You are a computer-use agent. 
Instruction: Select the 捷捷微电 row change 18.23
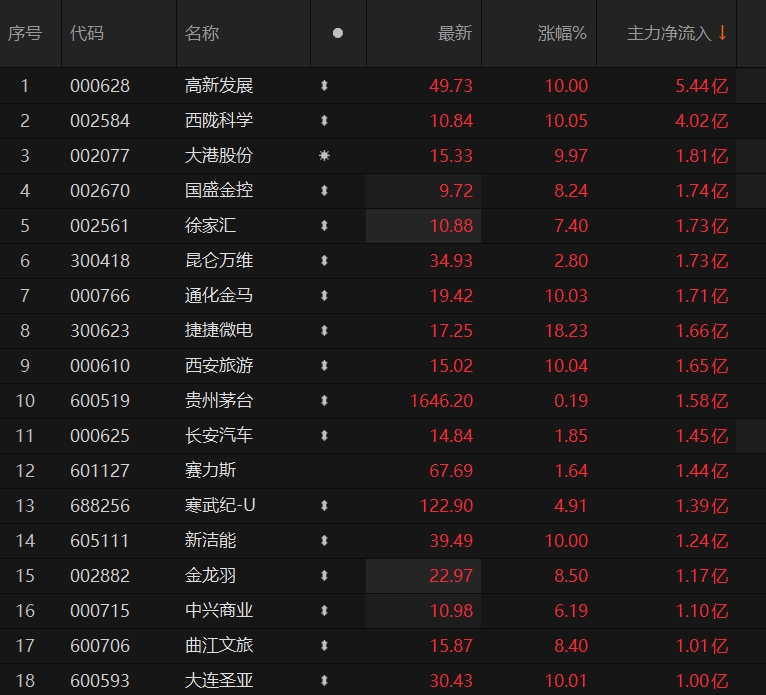pos(566,331)
